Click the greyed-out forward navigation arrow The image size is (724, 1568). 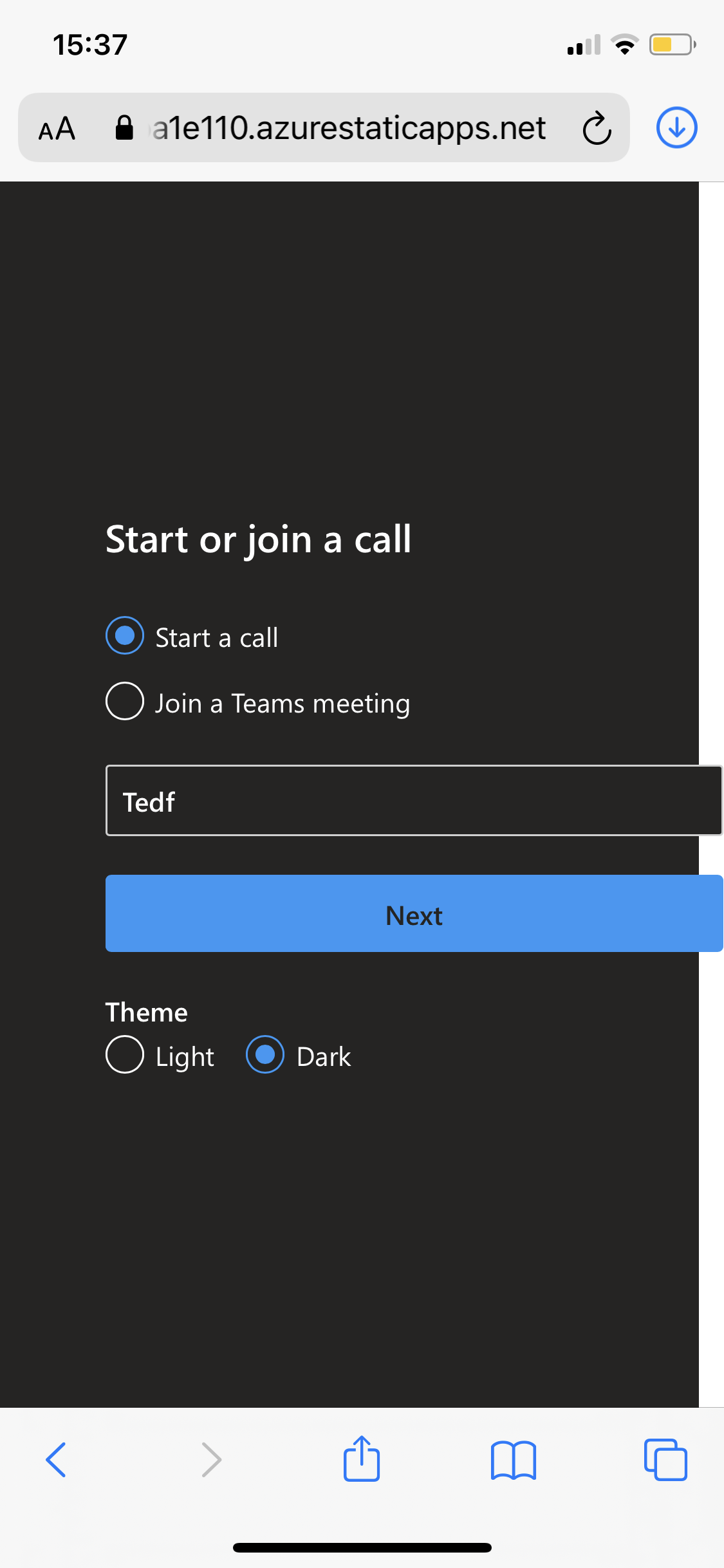210,1459
